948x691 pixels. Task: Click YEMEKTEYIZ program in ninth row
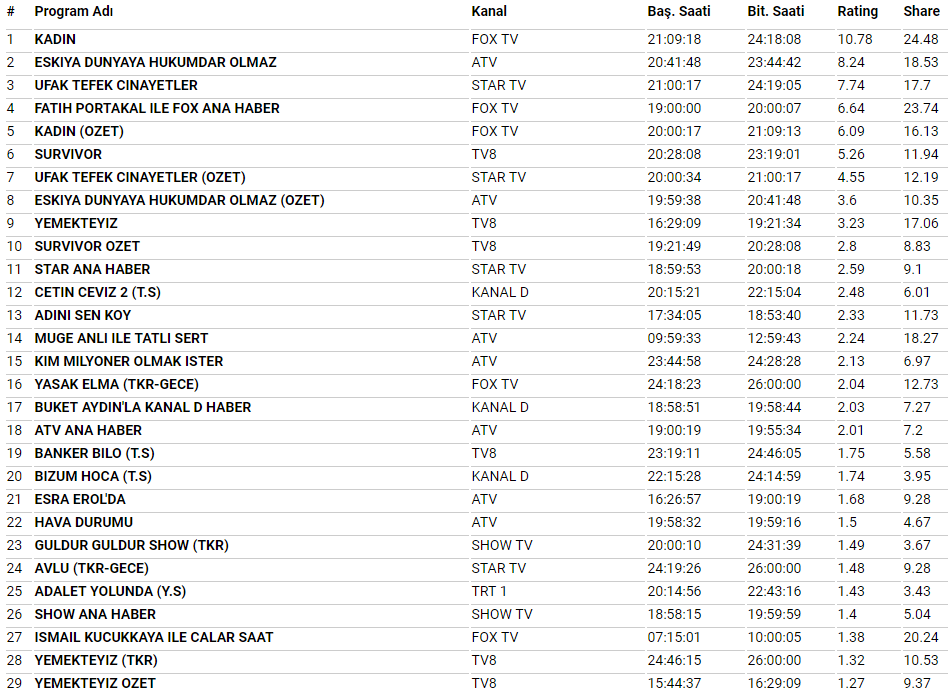click(x=76, y=223)
